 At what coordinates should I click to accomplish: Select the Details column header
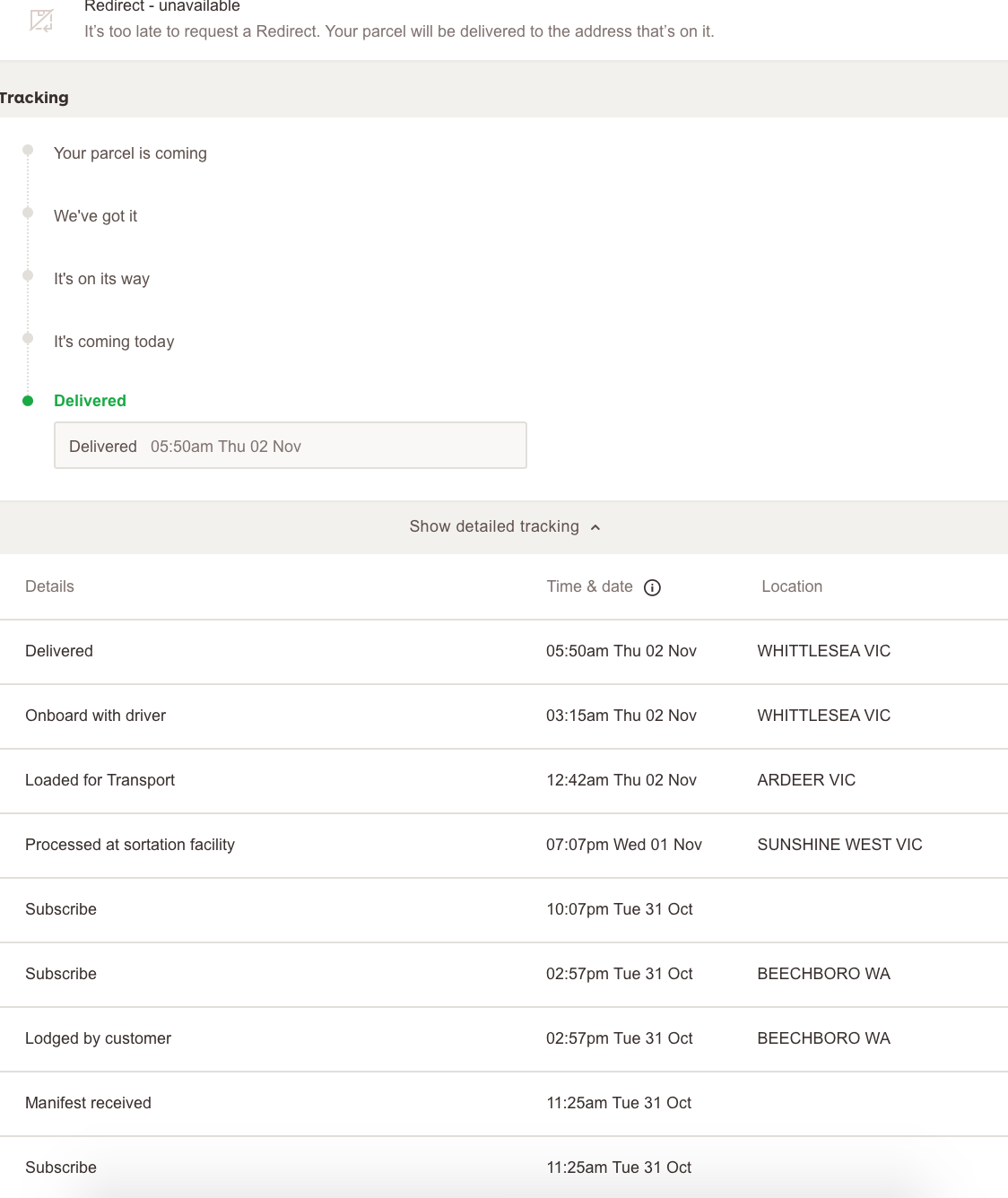pos(49,586)
